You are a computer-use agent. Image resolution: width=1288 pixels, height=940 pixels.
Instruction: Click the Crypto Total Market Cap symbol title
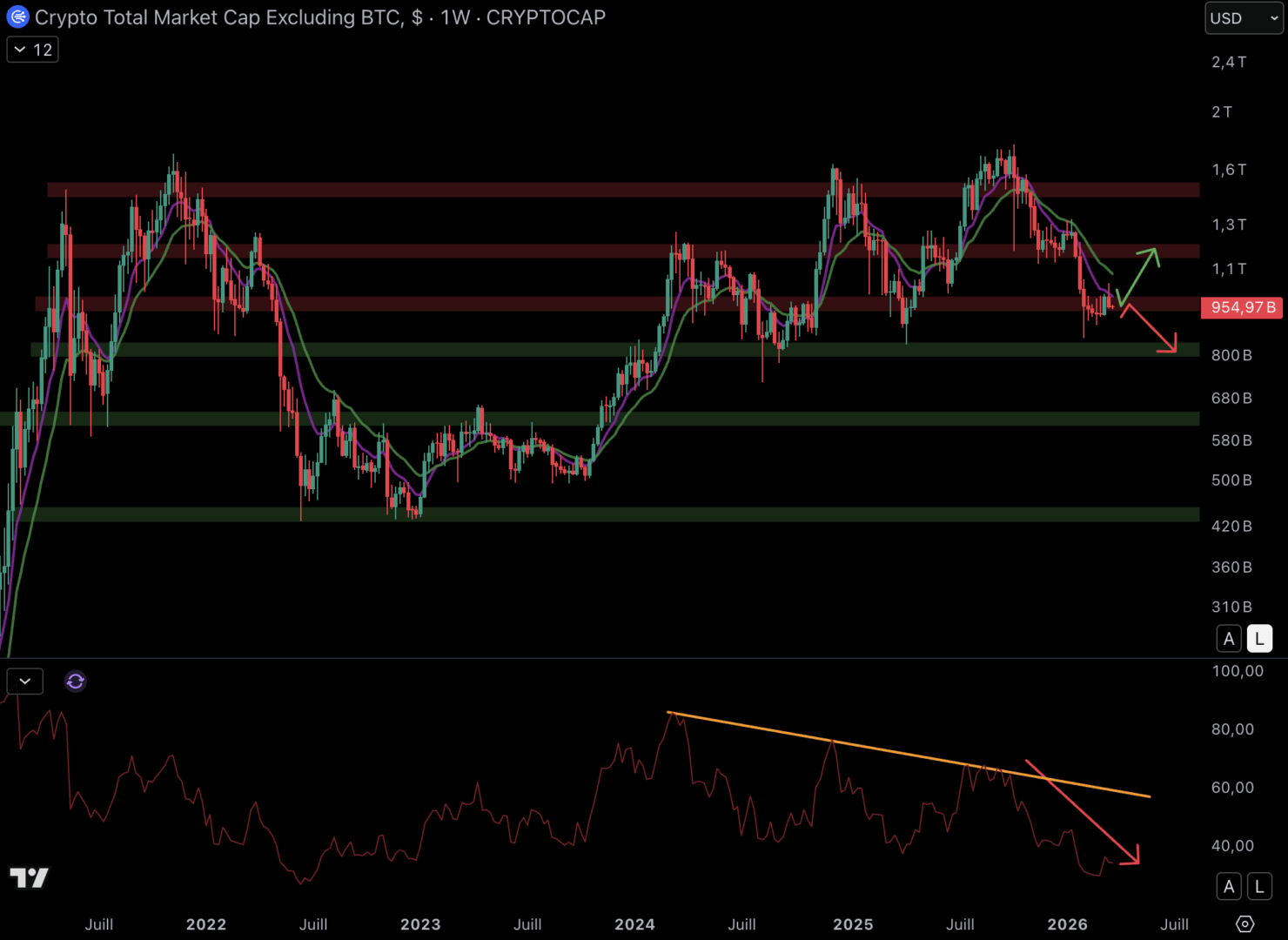(x=219, y=17)
